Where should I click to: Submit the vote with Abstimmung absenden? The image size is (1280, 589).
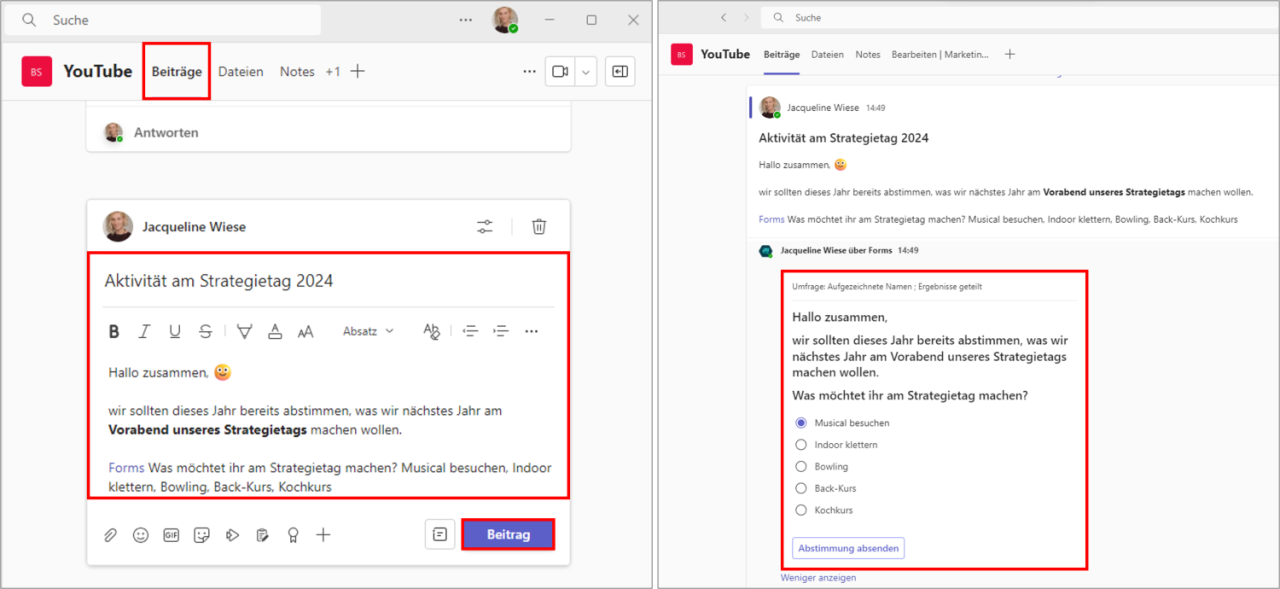click(x=848, y=547)
